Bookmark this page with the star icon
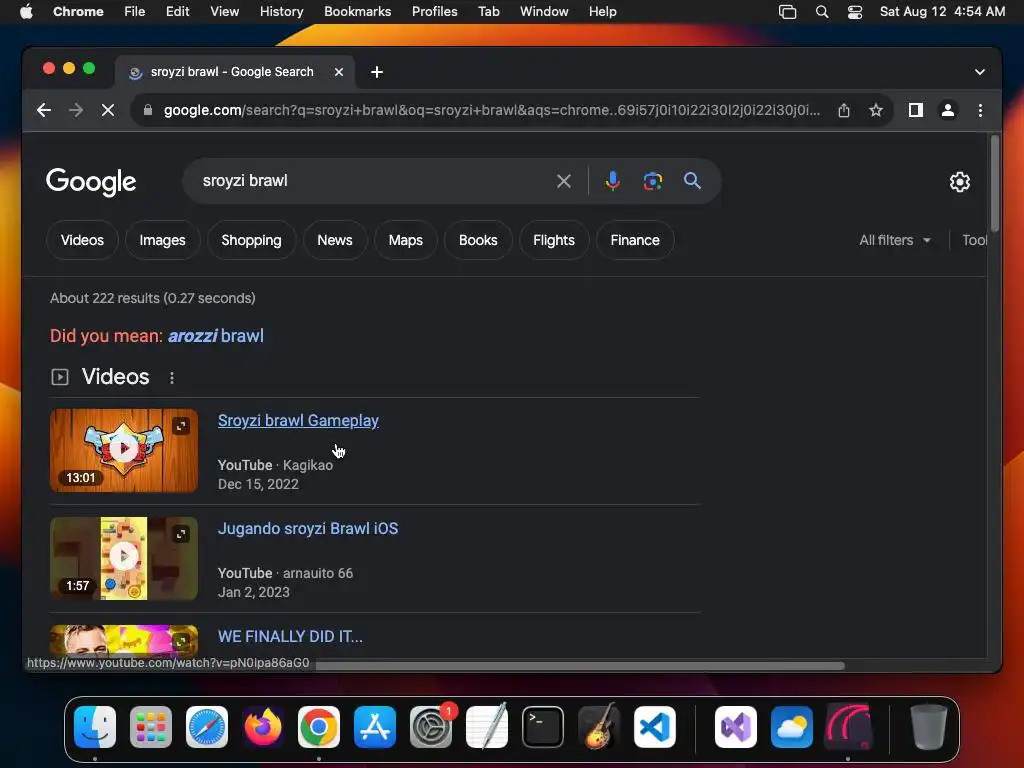The height and width of the screenshot is (768, 1024). click(876, 110)
